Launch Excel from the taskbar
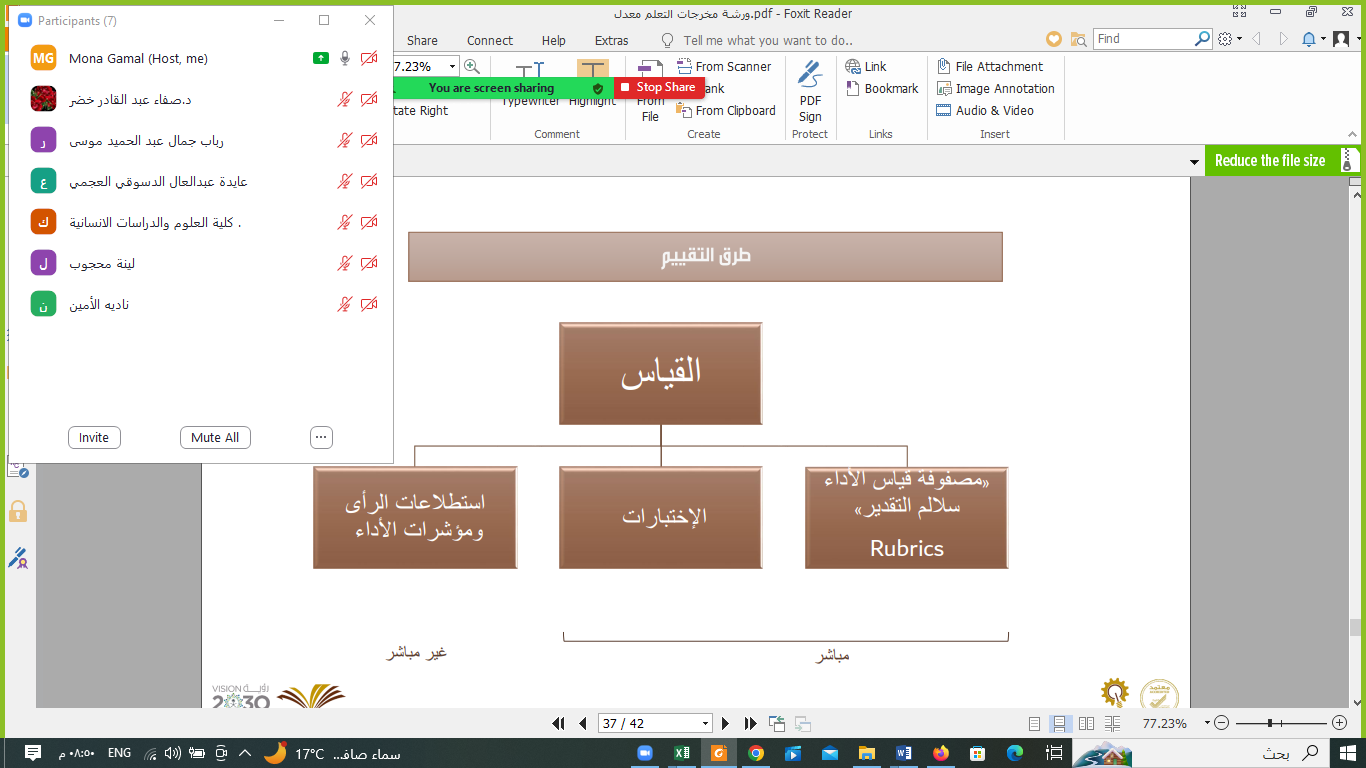Image resolution: width=1366 pixels, height=768 pixels. (681, 753)
